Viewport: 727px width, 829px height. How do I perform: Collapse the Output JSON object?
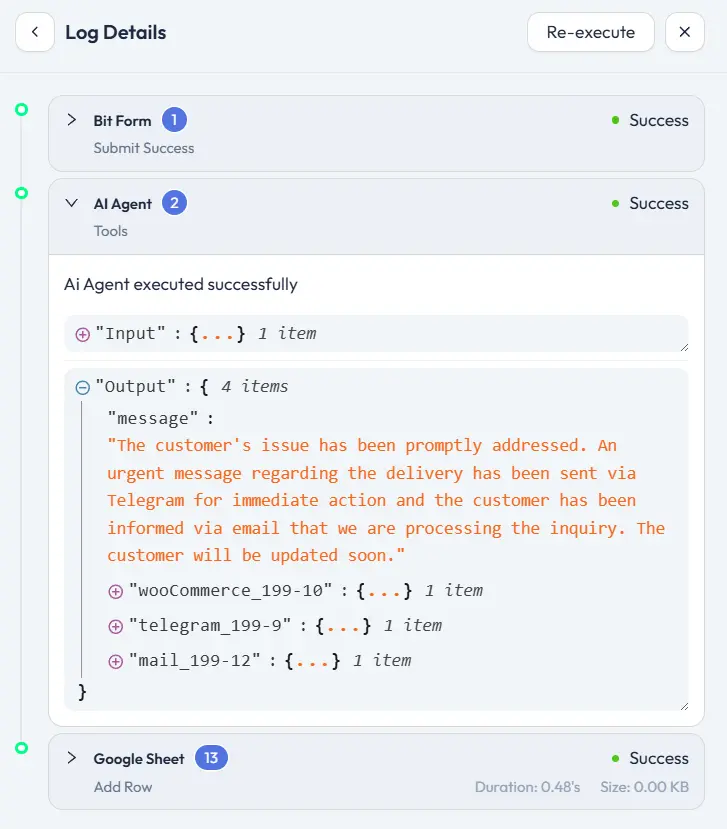84,386
